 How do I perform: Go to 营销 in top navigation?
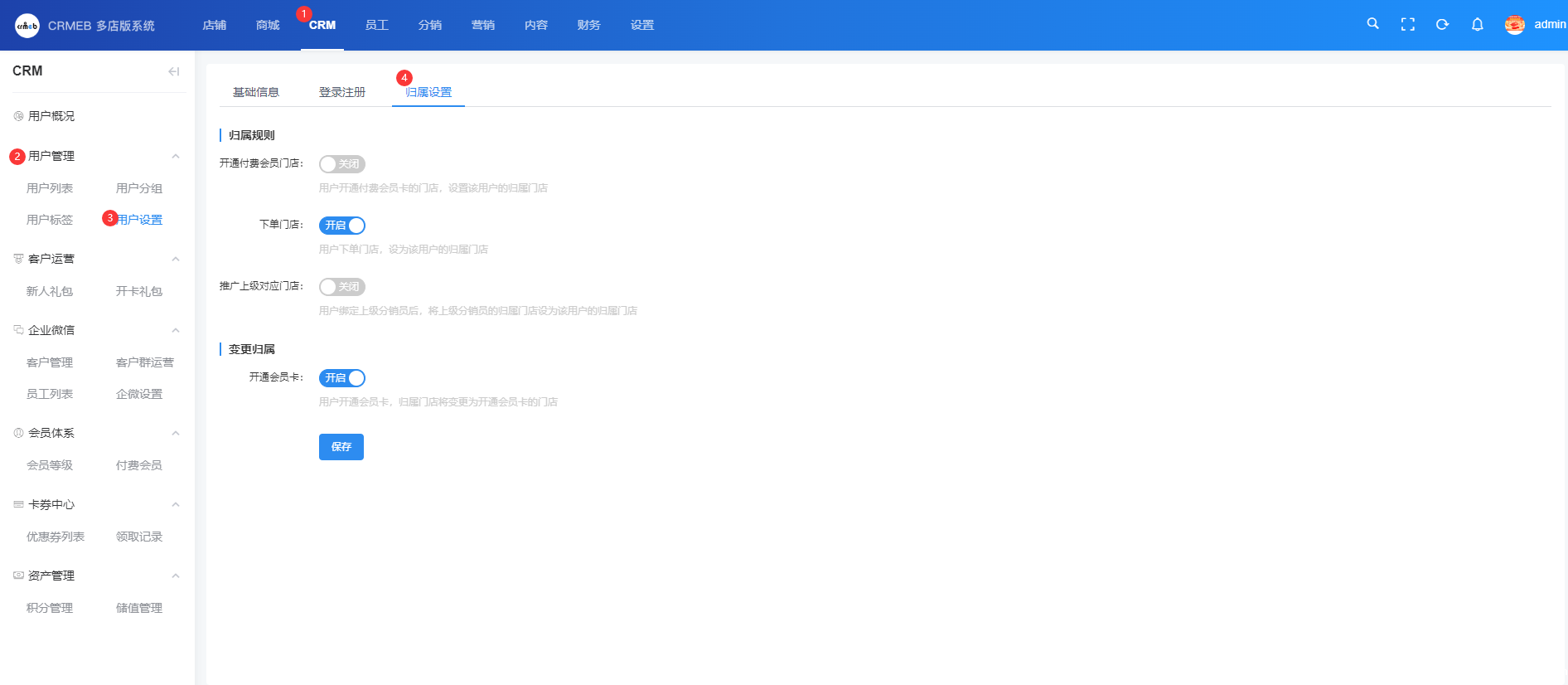482,25
